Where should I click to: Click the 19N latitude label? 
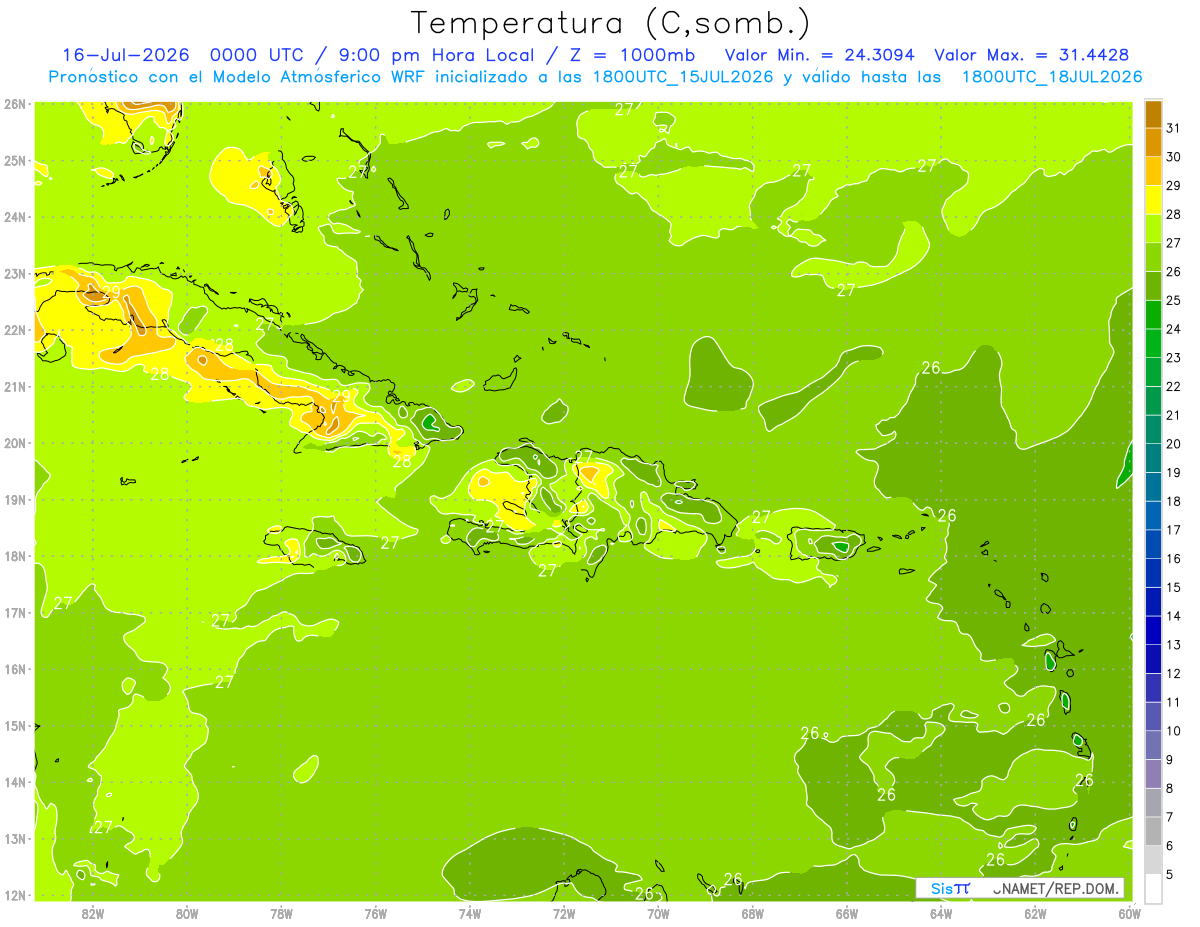14,499
